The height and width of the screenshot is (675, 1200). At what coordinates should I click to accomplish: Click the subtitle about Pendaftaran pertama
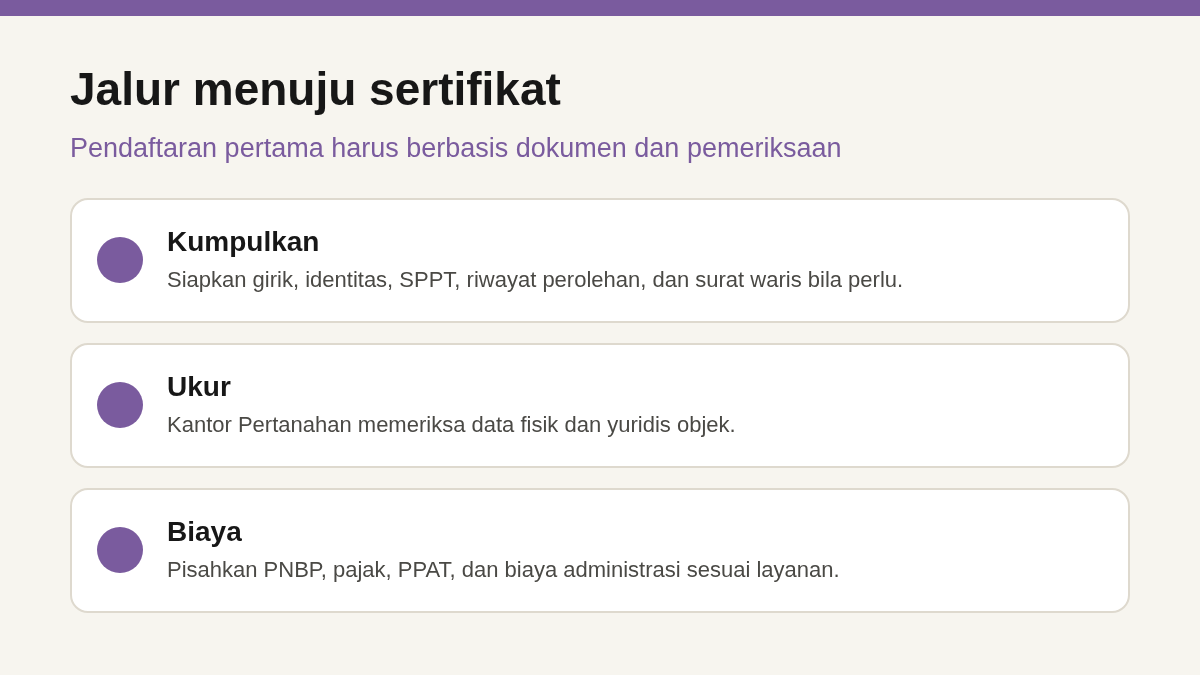click(x=455, y=148)
